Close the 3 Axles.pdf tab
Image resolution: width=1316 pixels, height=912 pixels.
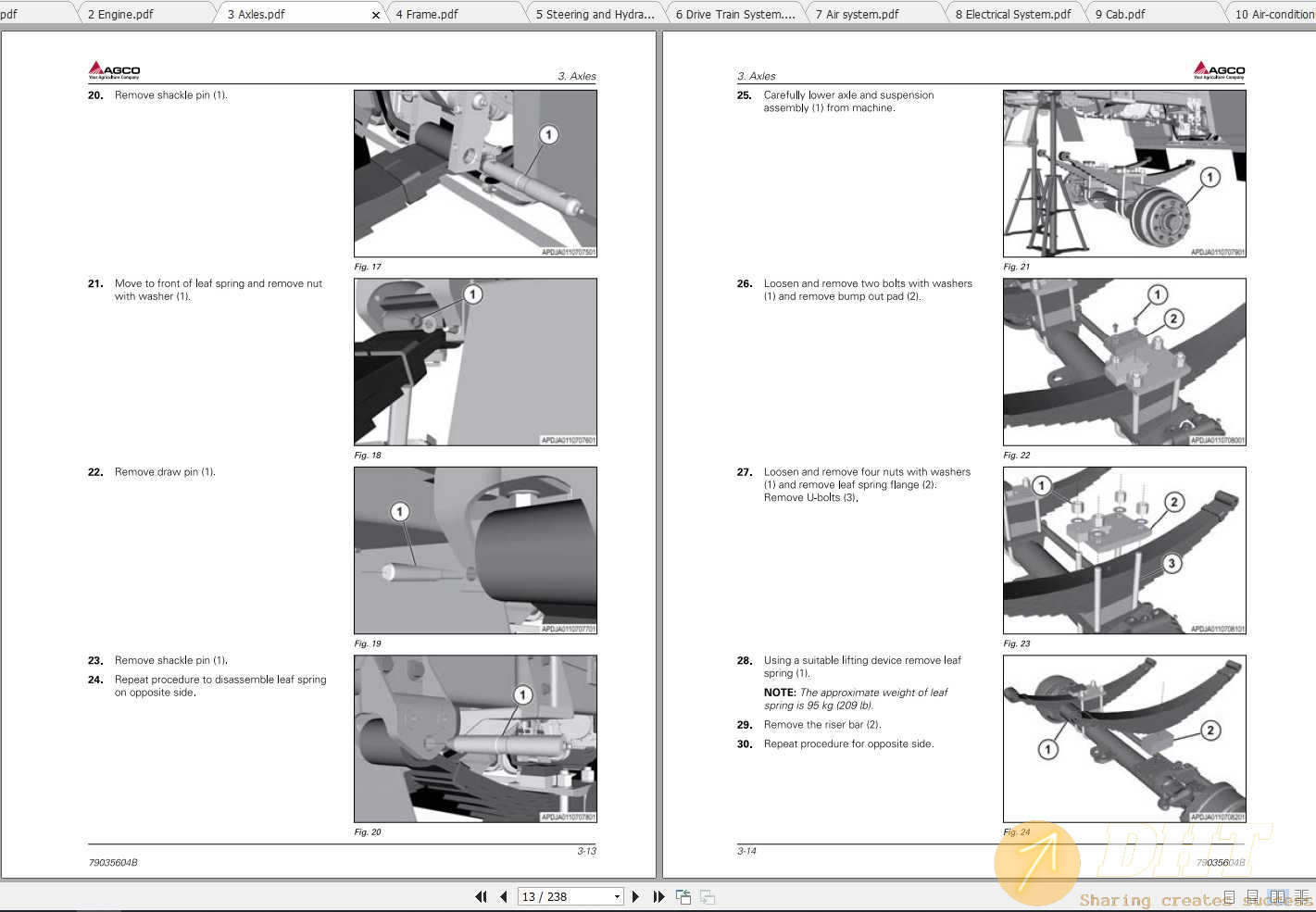coord(375,15)
